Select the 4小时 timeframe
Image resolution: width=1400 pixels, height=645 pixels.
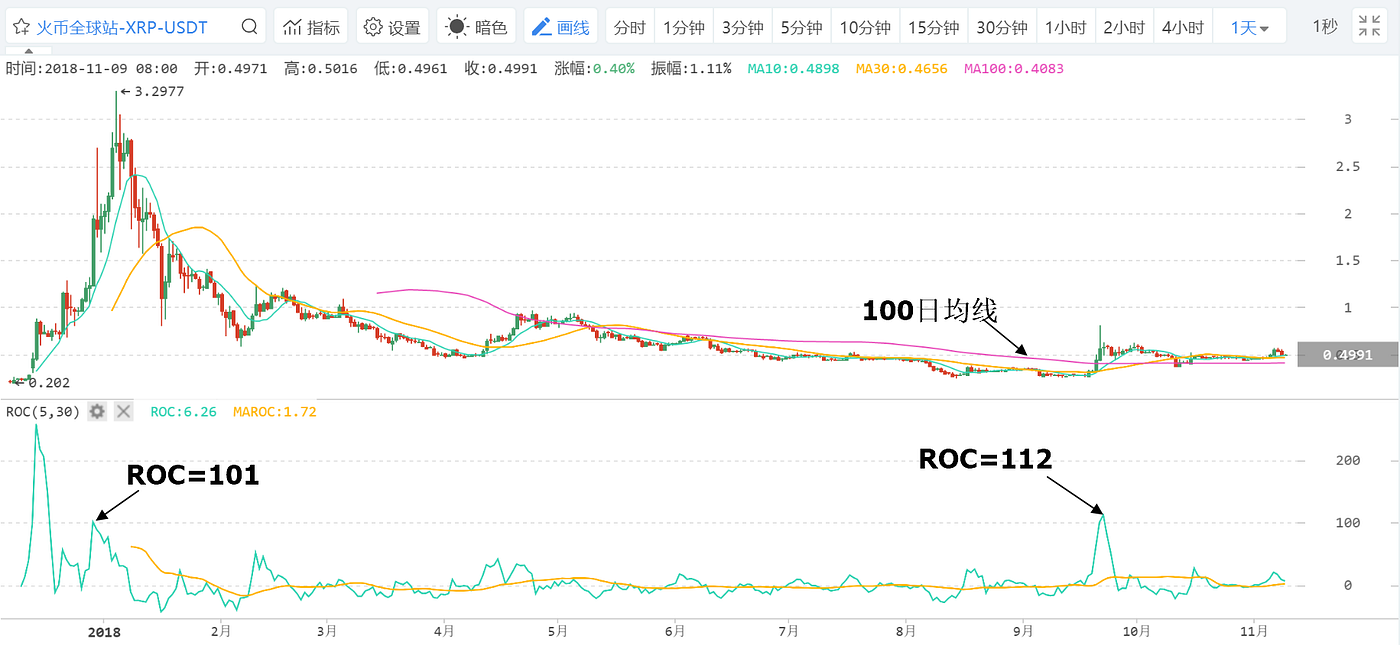(x=1182, y=27)
